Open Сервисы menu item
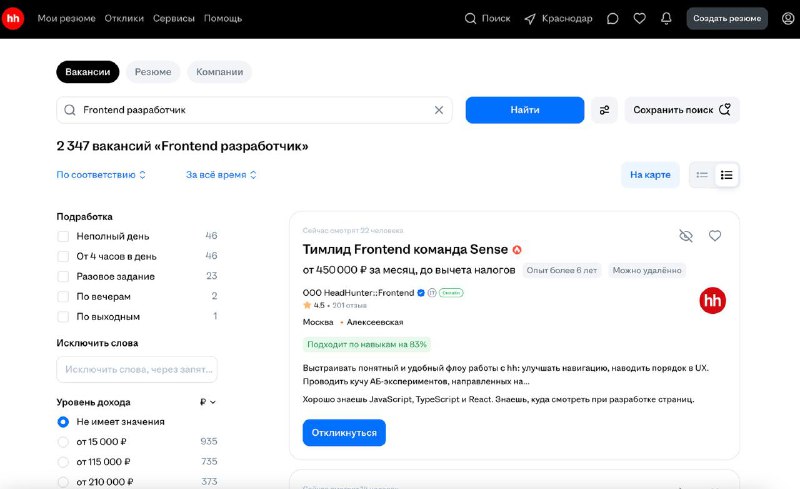Image resolution: width=800 pixels, height=489 pixels. click(x=173, y=18)
